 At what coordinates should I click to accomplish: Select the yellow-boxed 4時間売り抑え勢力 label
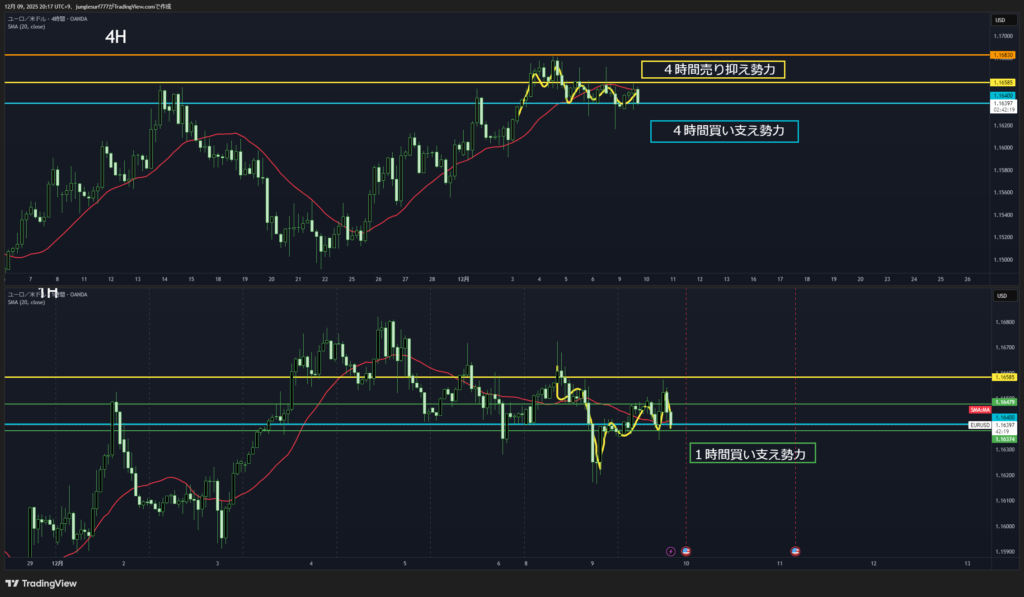(713, 69)
